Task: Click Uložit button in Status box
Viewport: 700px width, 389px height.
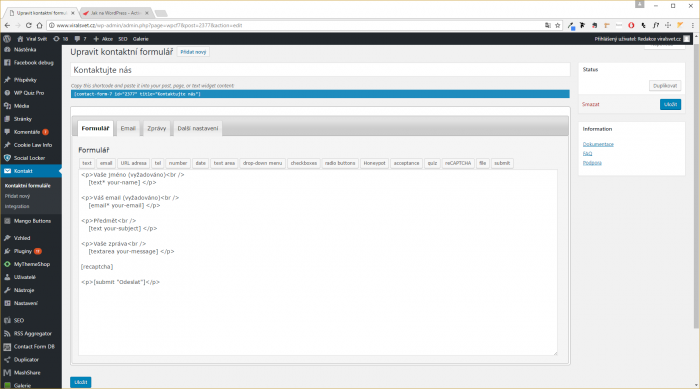Action: 670,104
